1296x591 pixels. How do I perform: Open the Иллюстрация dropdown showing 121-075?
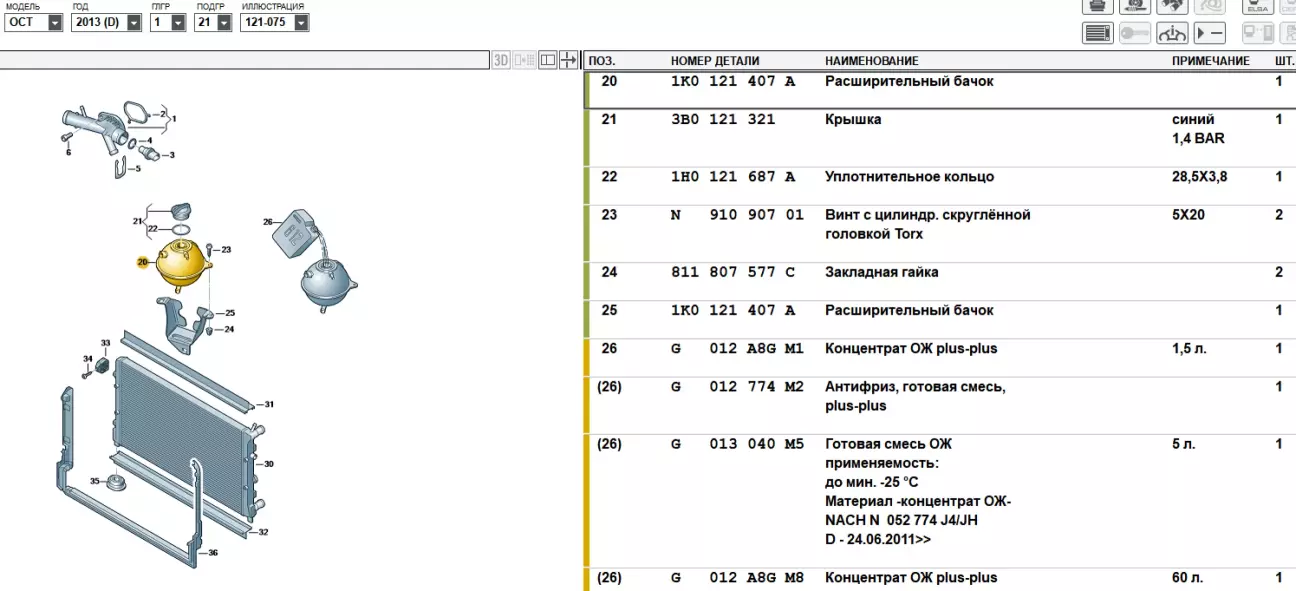[274, 22]
